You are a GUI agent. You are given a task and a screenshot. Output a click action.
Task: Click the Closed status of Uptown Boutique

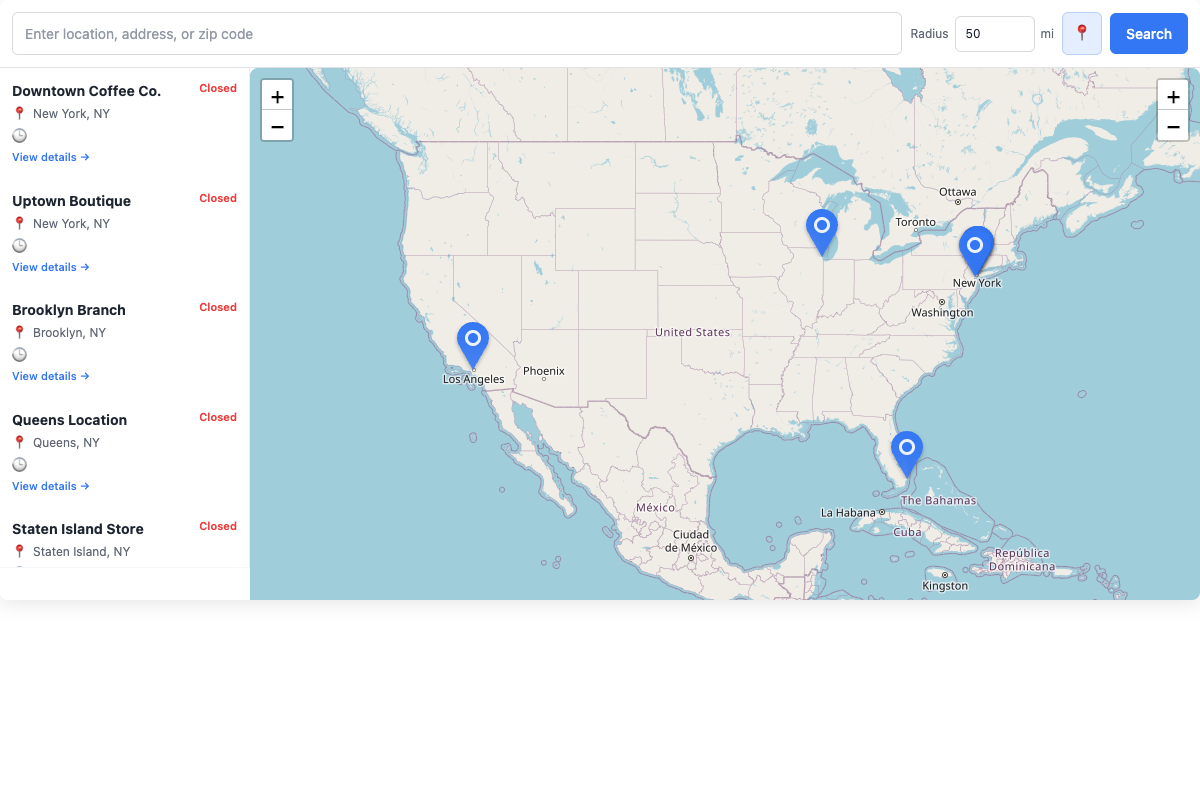click(218, 198)
